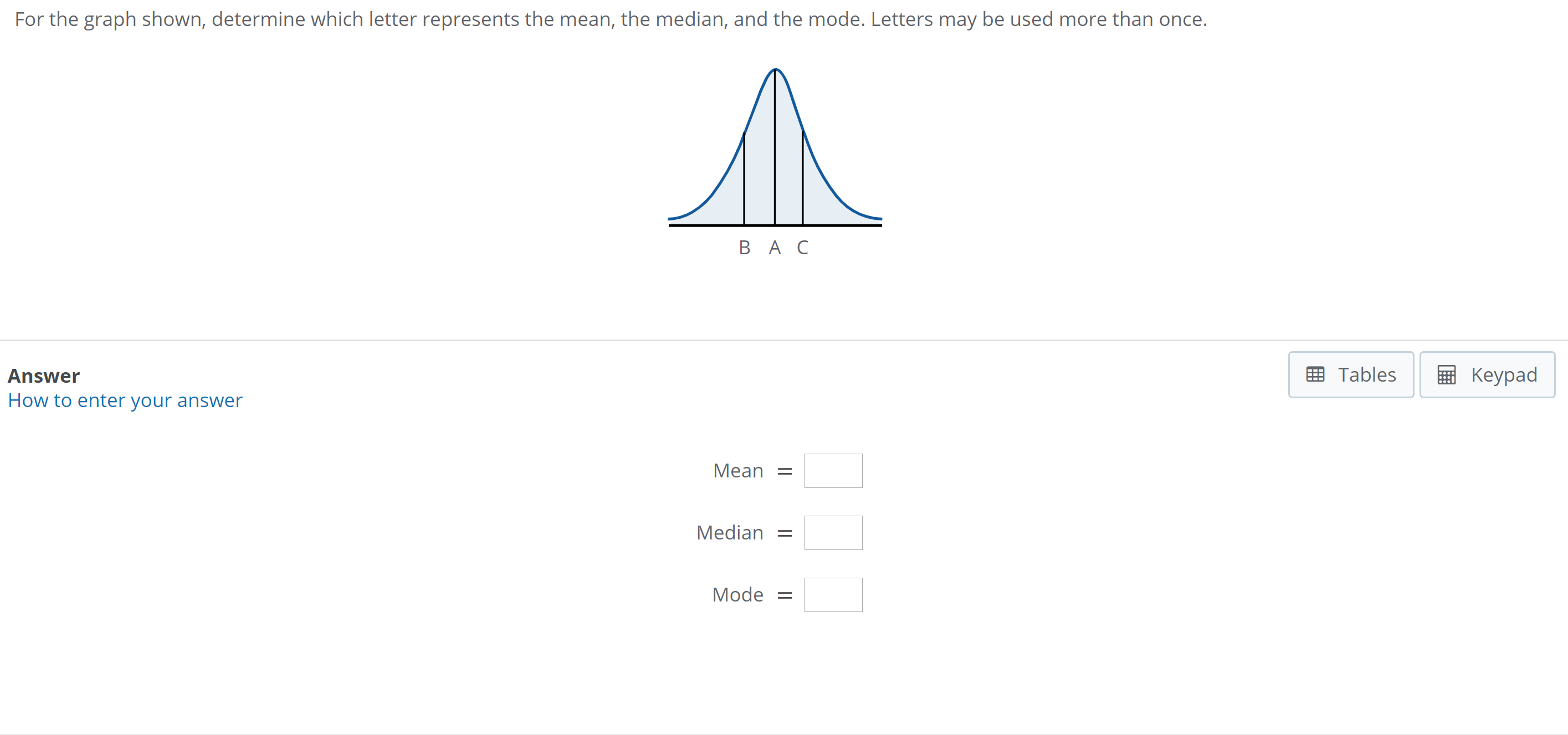Click inside the Median answer box
Image resolution: width=1568 pixels, height=735 pixels.
click(833, 532)
